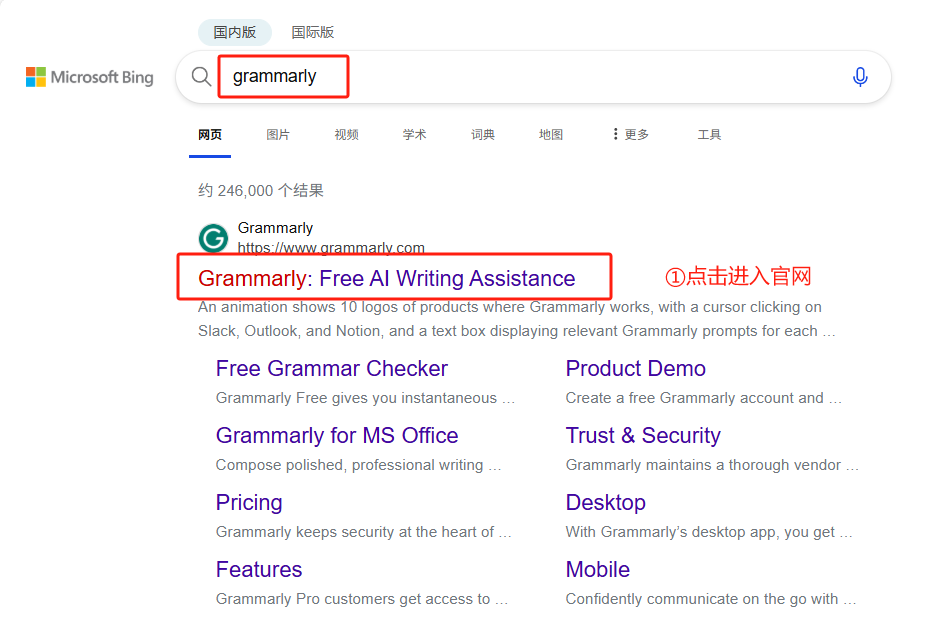Open the Grammarly for MS Office sitelink
950x629 pixels.
(337, 435)
